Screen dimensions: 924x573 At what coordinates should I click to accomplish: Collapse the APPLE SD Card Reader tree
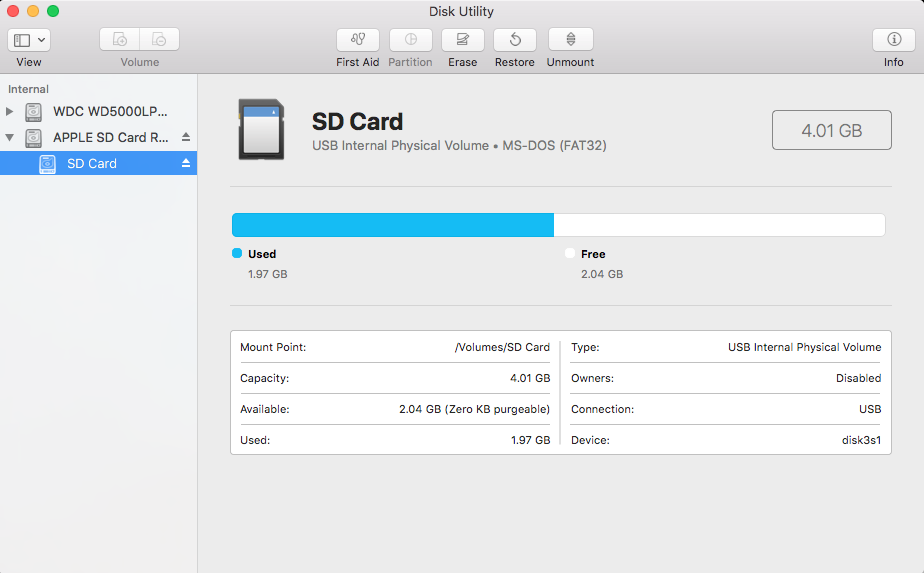tap(10, 138)
